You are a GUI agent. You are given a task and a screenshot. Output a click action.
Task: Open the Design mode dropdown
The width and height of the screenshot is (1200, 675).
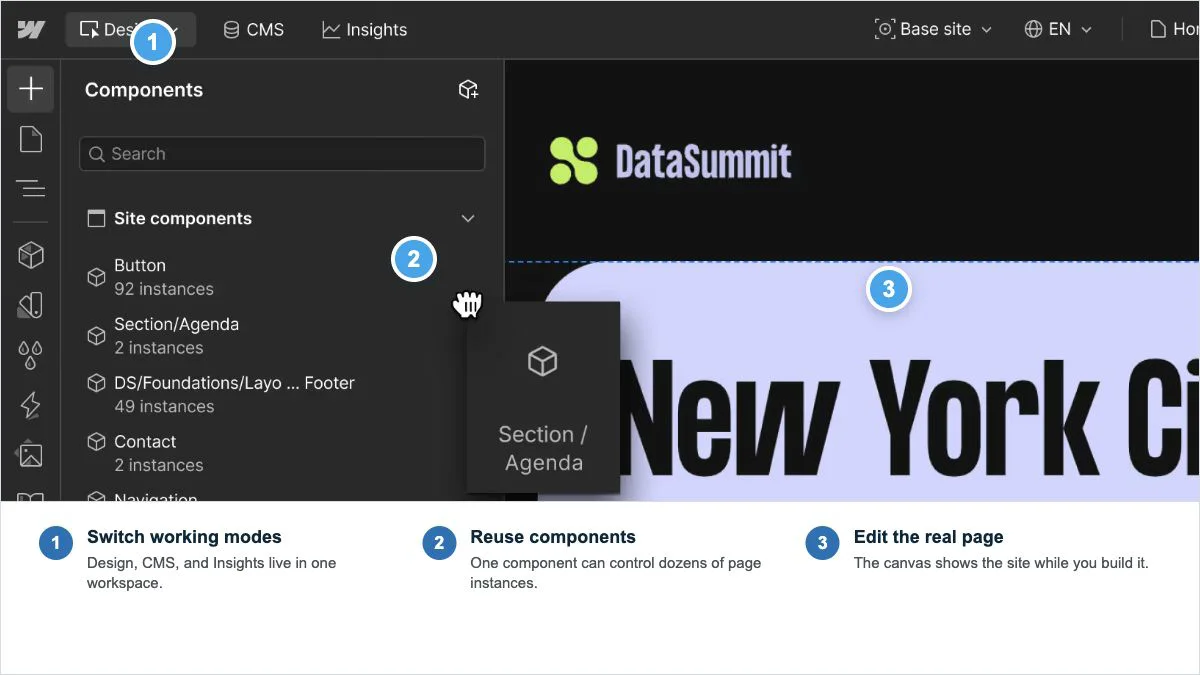pos(130,29)
